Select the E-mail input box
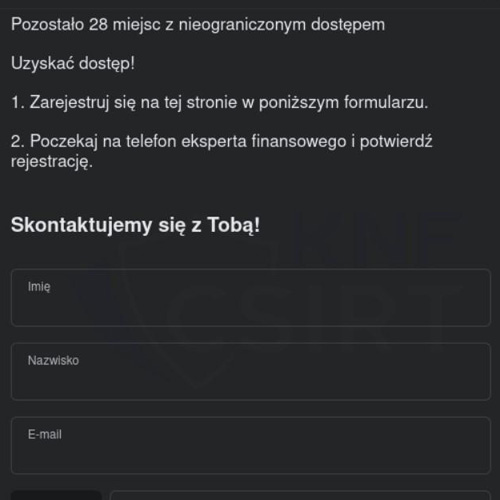Image resolution: width=500 pixels, height=500 pixels. [251, 445]
